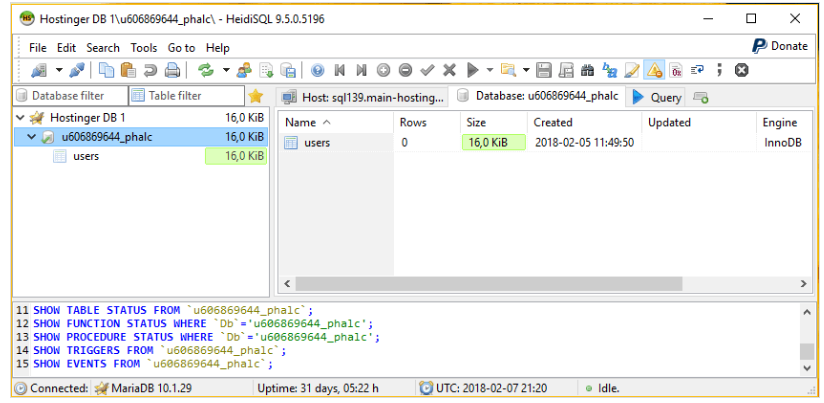824x403 pixels.
Task: Sort by the Updated column header
Action: click(699, 122)
